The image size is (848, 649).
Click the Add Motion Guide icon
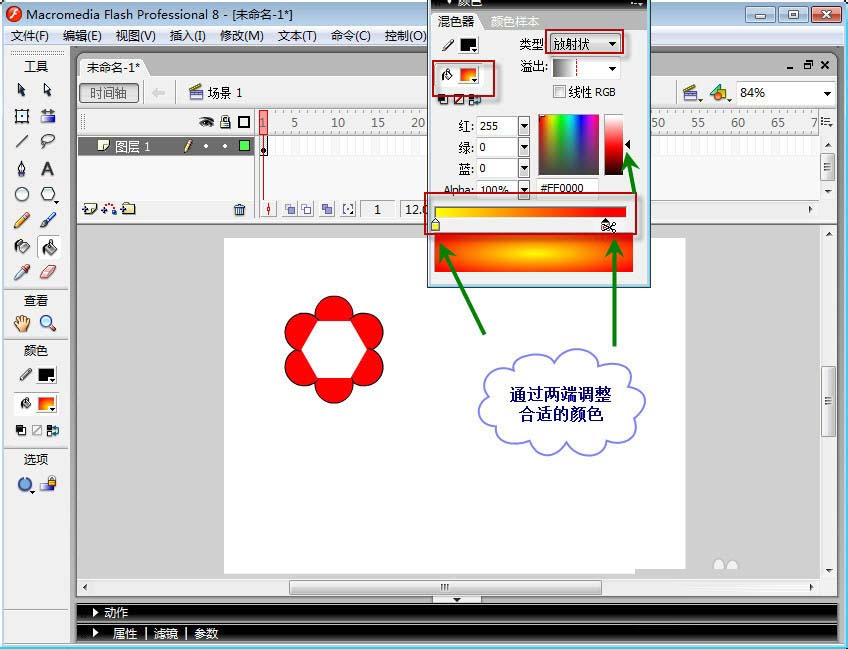click(109, 209)
